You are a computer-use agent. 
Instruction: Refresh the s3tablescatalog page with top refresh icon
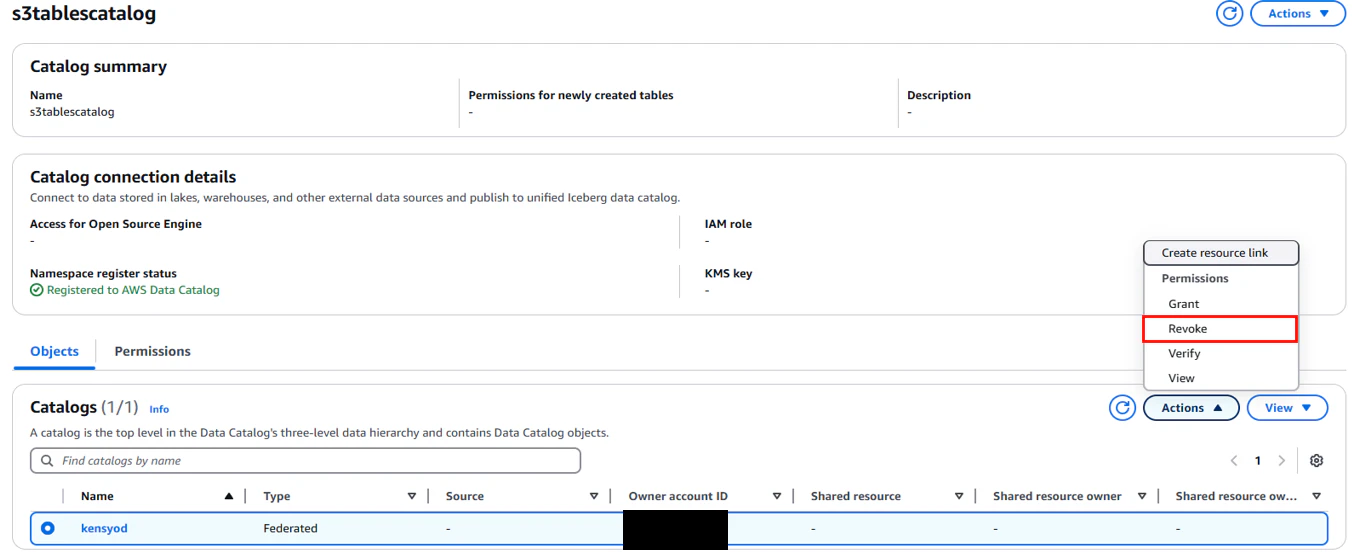[x=1229, y=14]
